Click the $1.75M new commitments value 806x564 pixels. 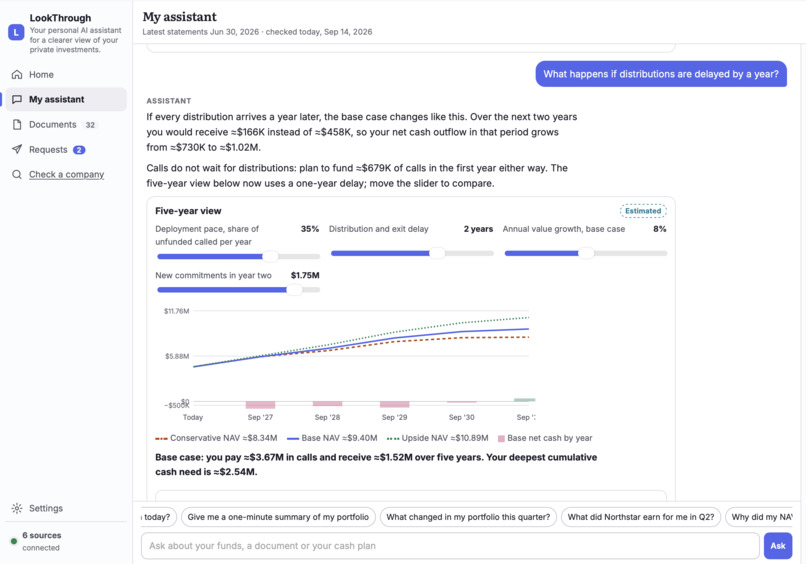pyautogui.click(x=305, y=275)
